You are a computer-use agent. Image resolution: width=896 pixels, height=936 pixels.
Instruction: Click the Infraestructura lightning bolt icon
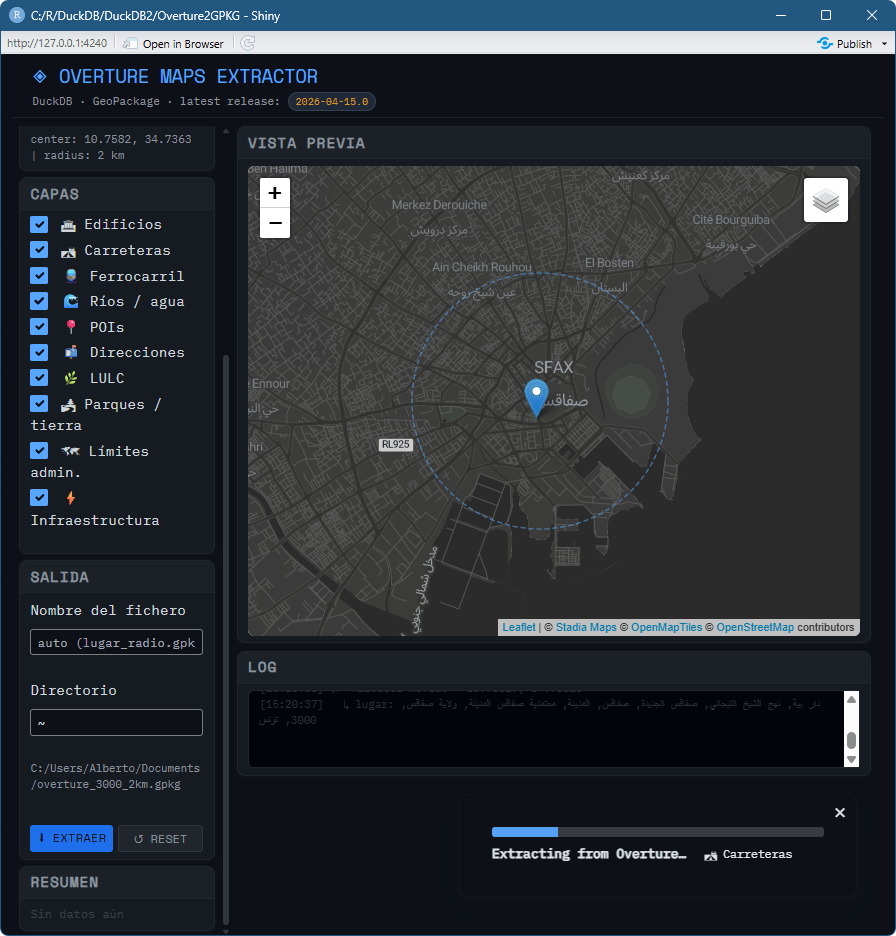(70, 497)
